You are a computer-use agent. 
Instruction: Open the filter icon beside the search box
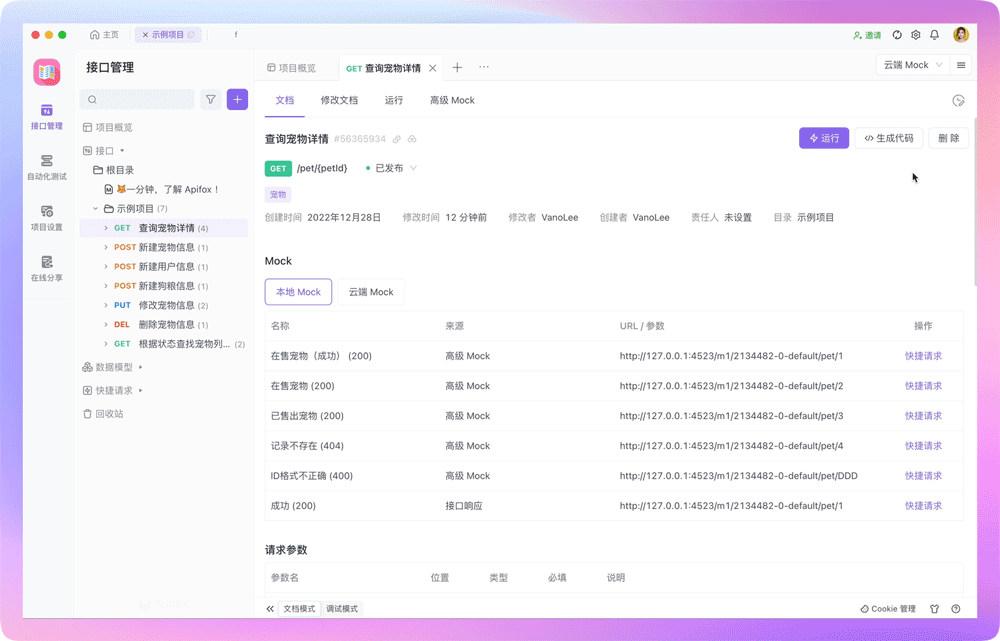pos(211,99)
